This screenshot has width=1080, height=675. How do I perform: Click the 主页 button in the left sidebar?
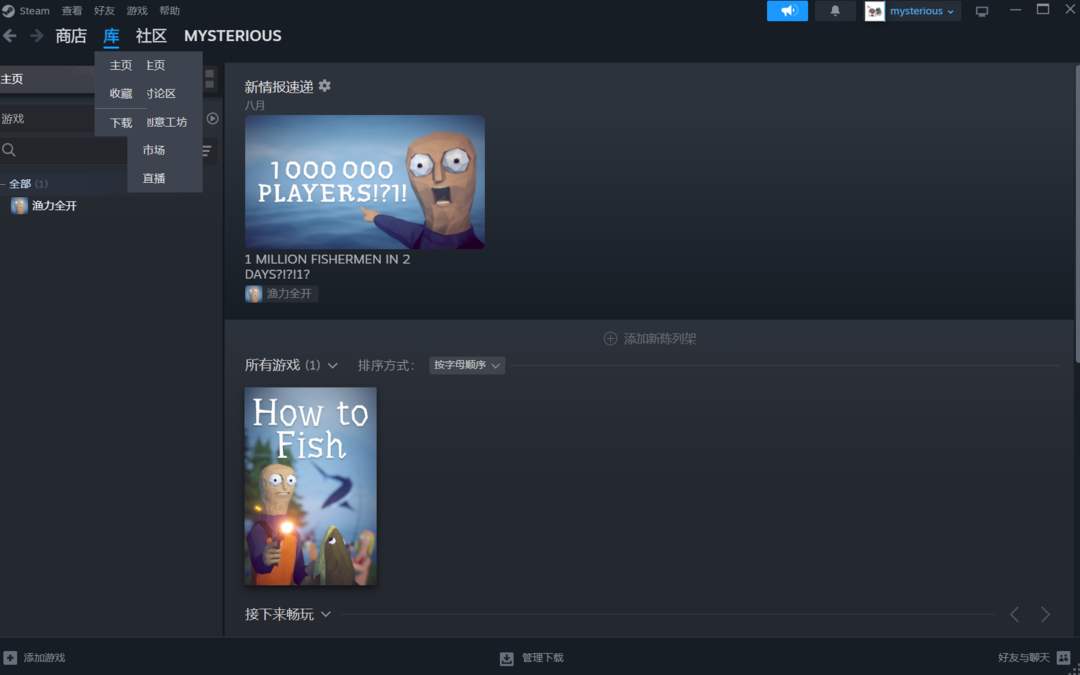click(x=47, y=79)
